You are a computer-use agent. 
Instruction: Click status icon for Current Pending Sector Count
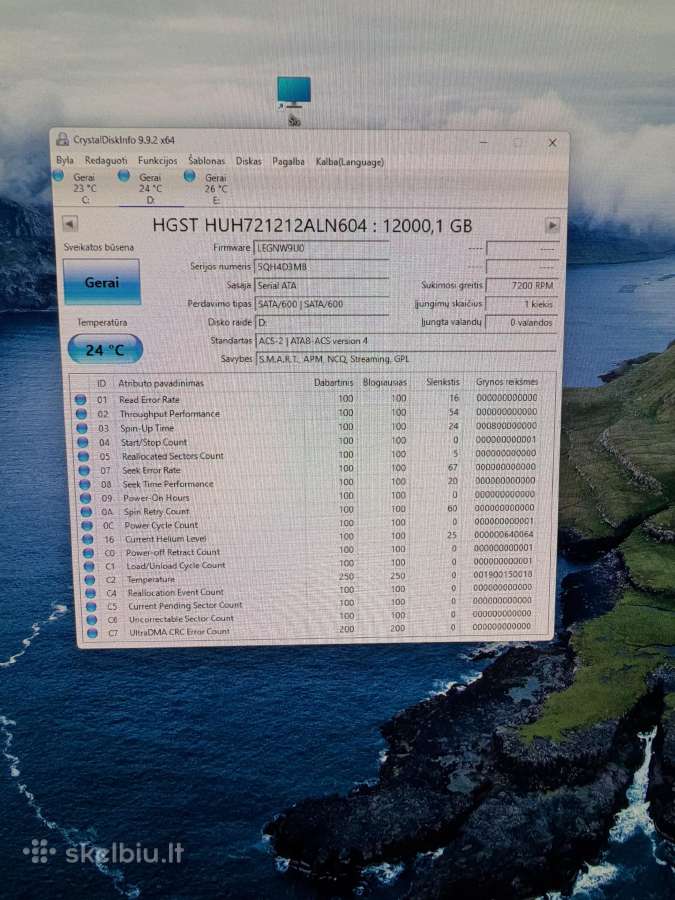tap(91, 607)
